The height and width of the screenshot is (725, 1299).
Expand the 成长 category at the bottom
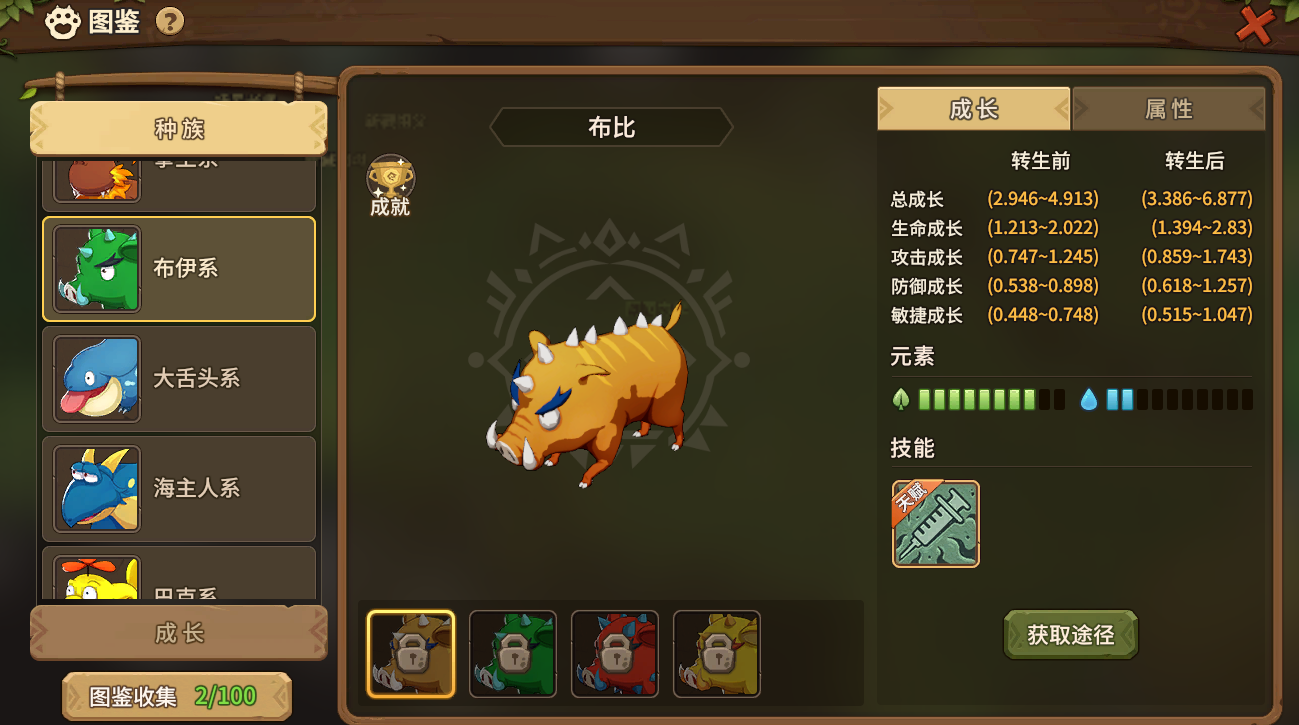[179, 632]
